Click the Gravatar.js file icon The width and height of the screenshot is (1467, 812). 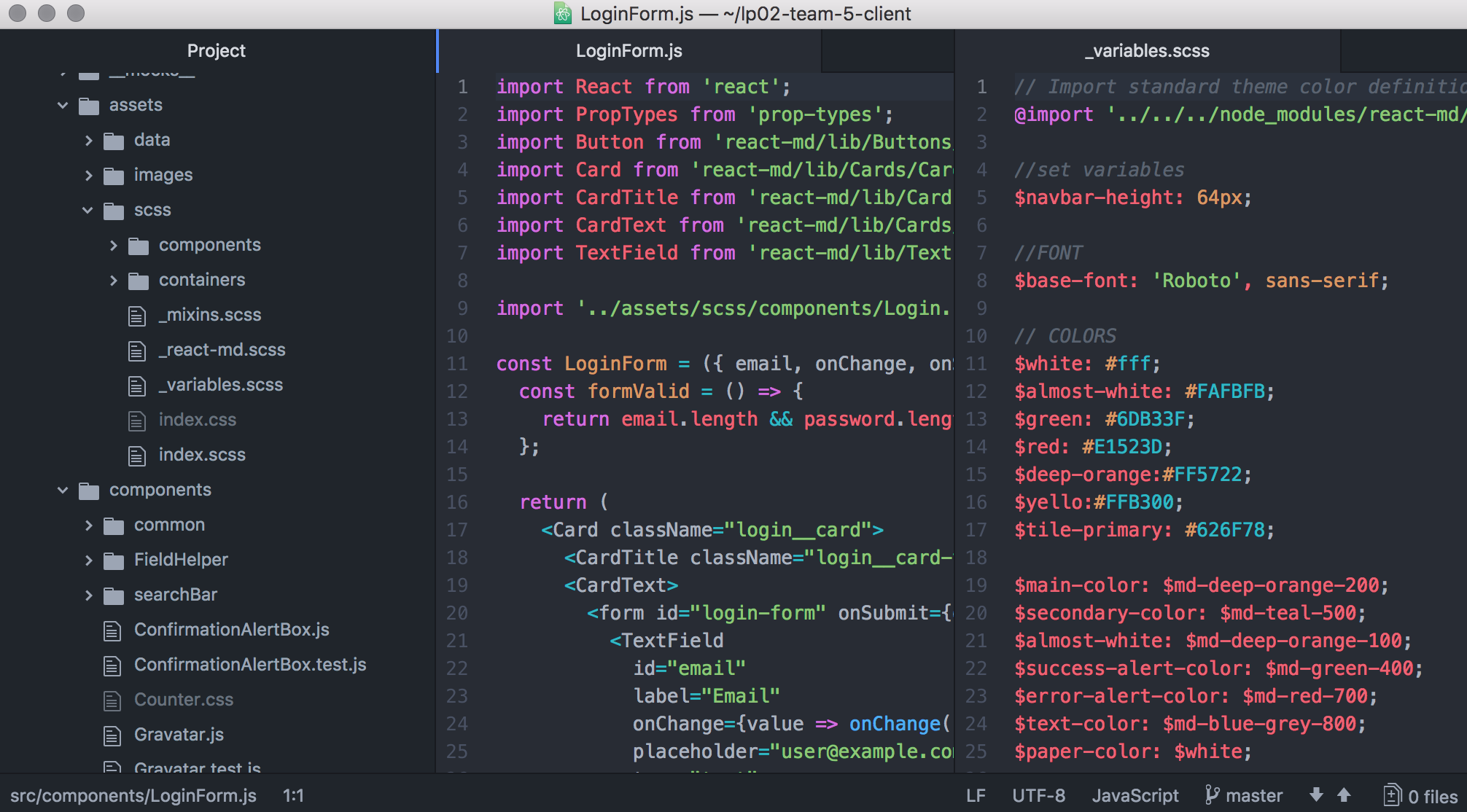[112, 736]
